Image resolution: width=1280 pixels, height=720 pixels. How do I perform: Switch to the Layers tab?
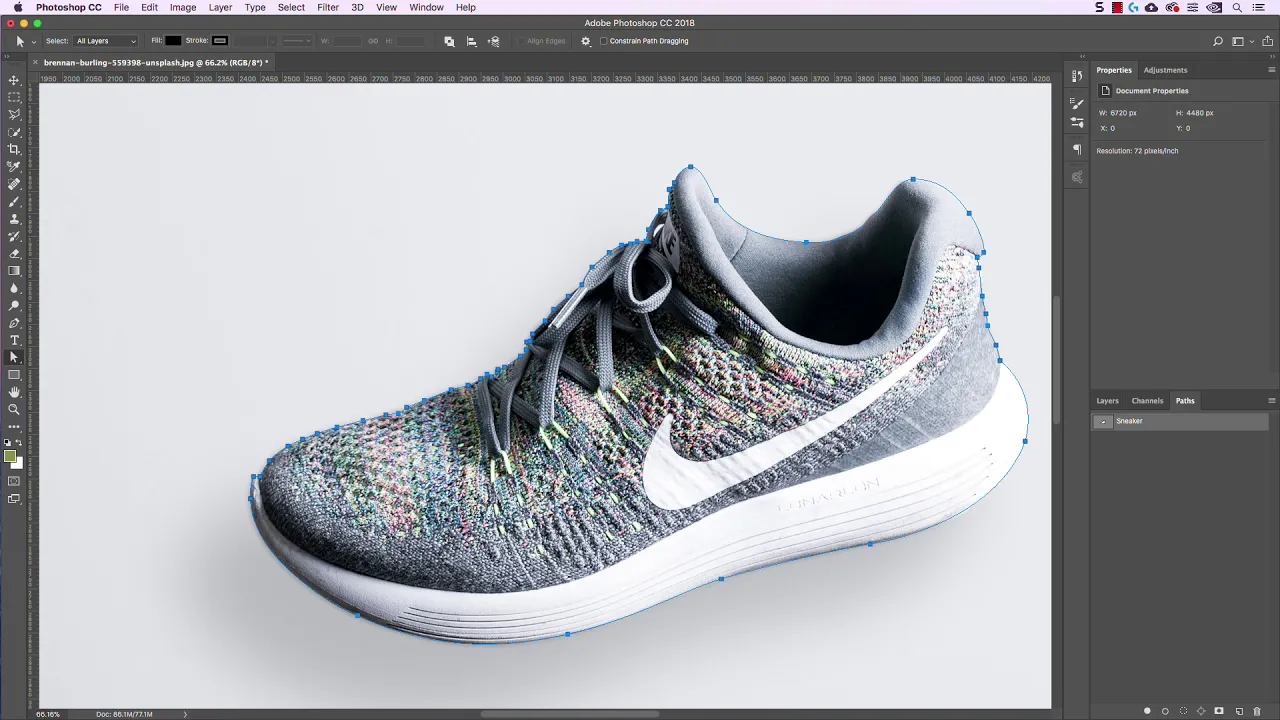click(1107, 401)
